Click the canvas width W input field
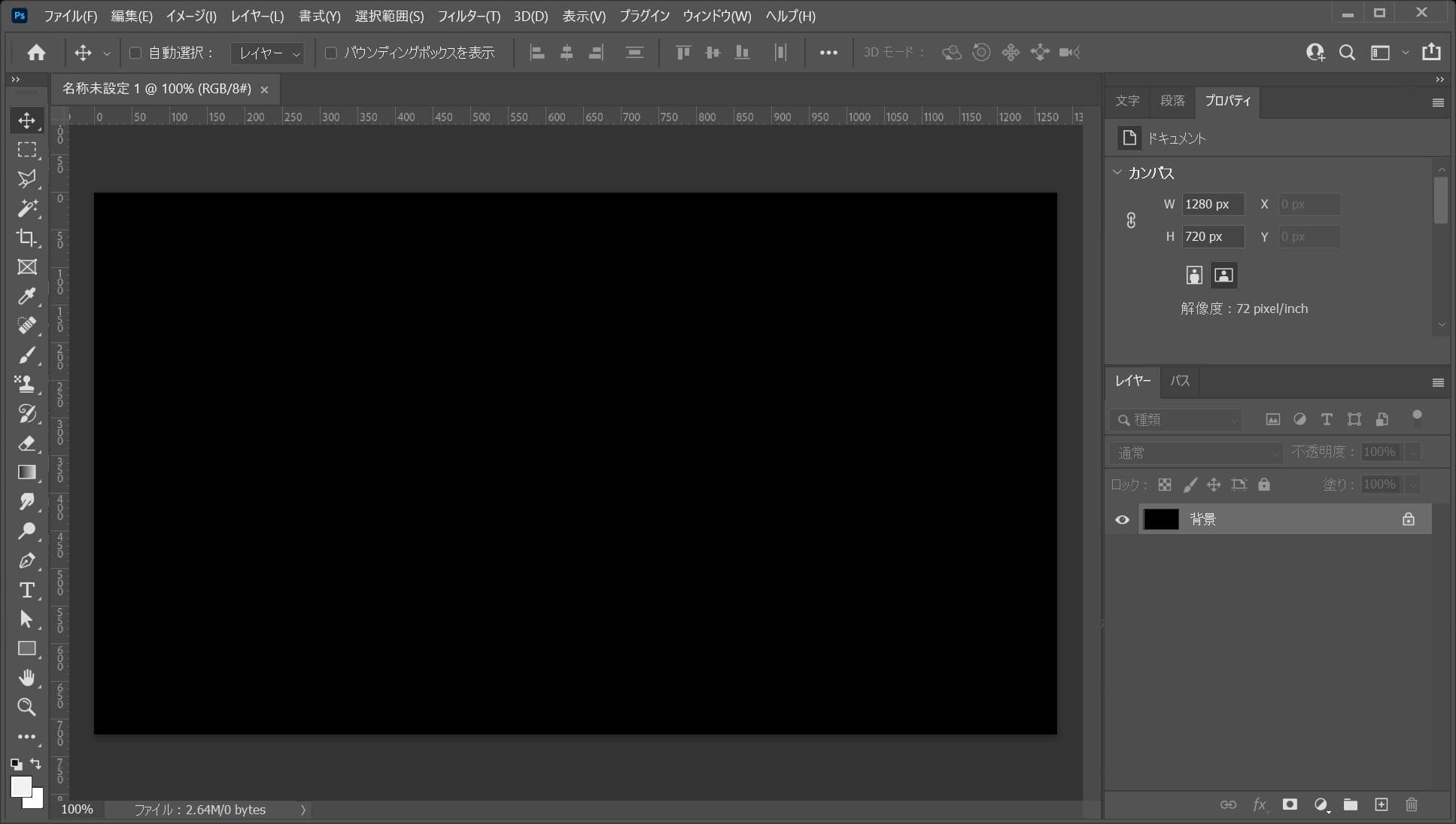 pyautogui.click(x=1211, y=204)
